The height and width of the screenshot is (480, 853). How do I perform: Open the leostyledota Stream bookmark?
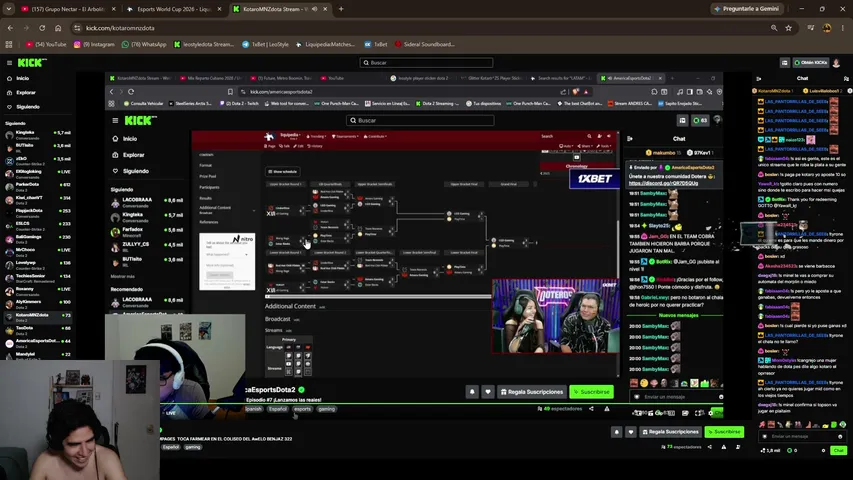click(204, 45)
